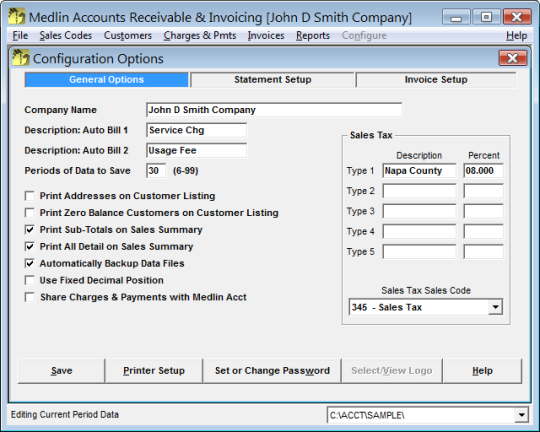The height and width of the screenshot is (432, 540).
Task: Click the Configuration Options dialog icon
Action: (21, 58)
